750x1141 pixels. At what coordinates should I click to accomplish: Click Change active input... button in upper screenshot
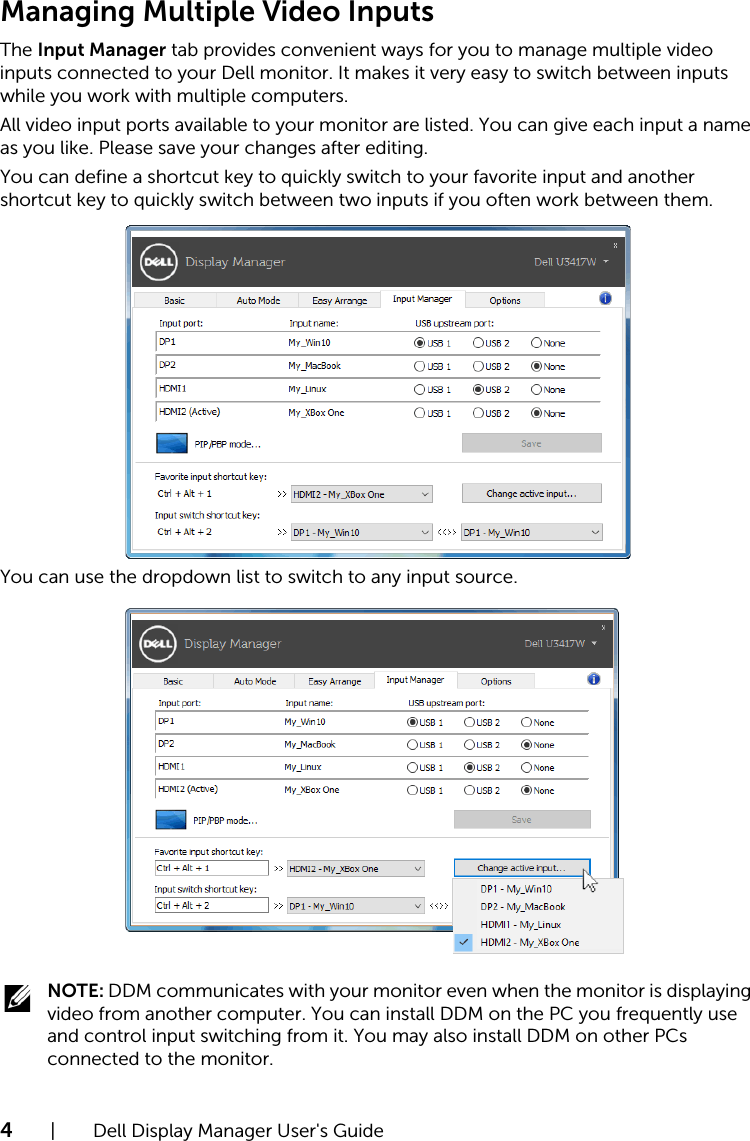coord(532,493)
